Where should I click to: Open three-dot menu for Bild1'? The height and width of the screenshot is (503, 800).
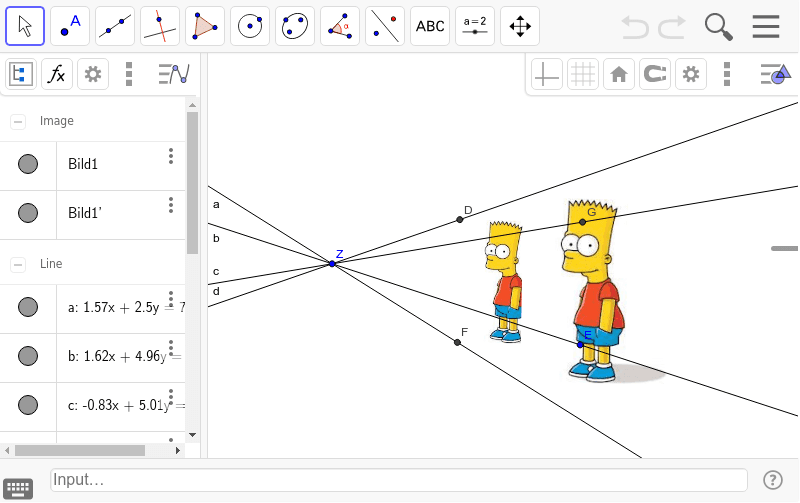tap(171, 205)
